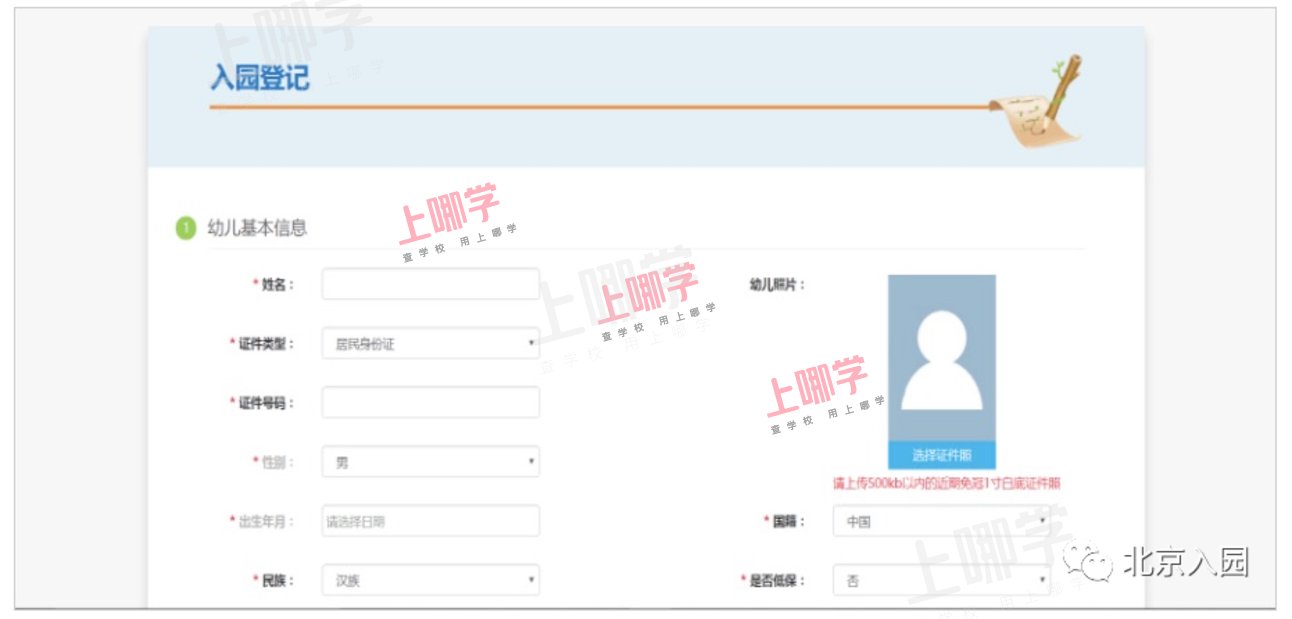Expand the 性别 dropdown showing 男

[430, 462]
